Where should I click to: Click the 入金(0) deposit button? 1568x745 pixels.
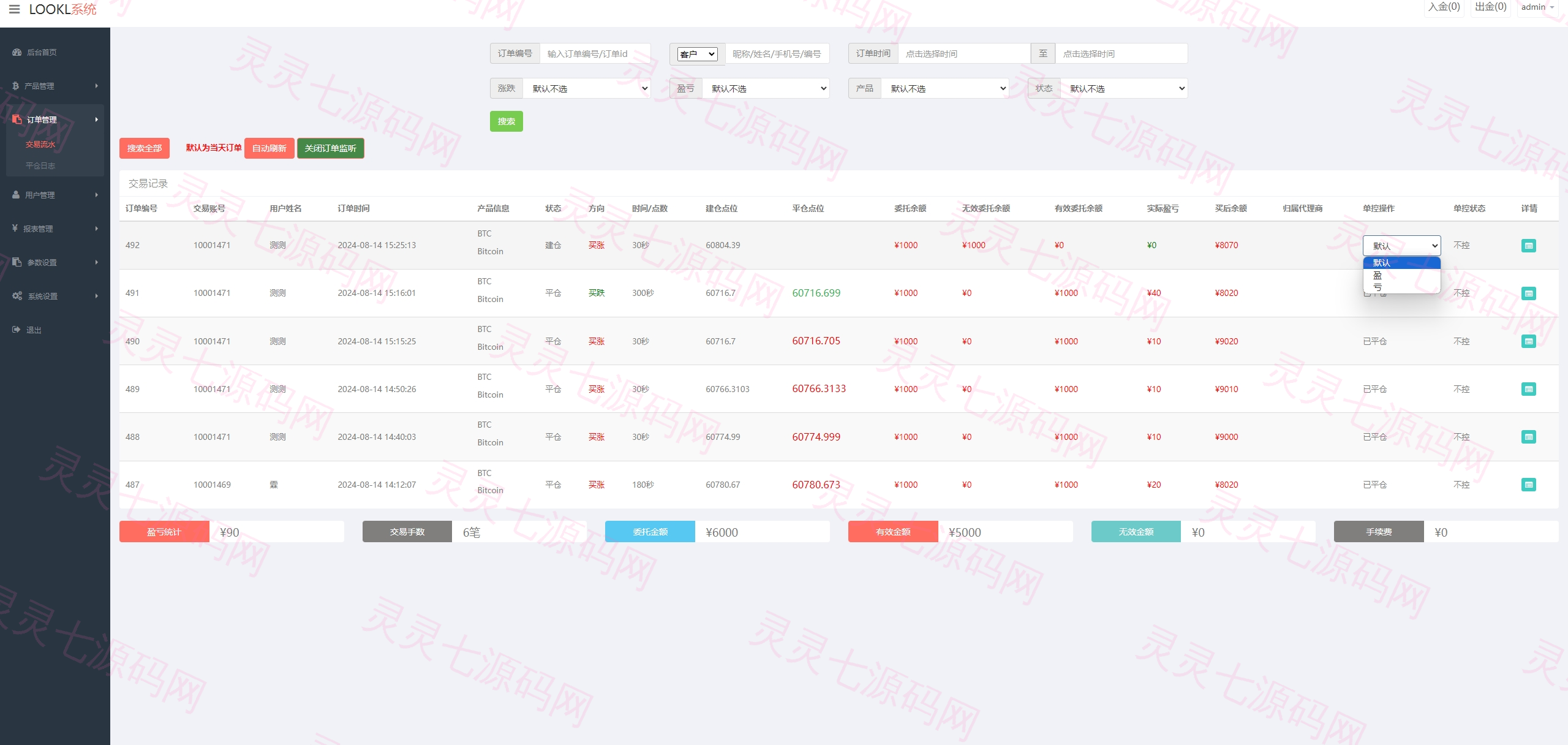tap(1444, 7)
